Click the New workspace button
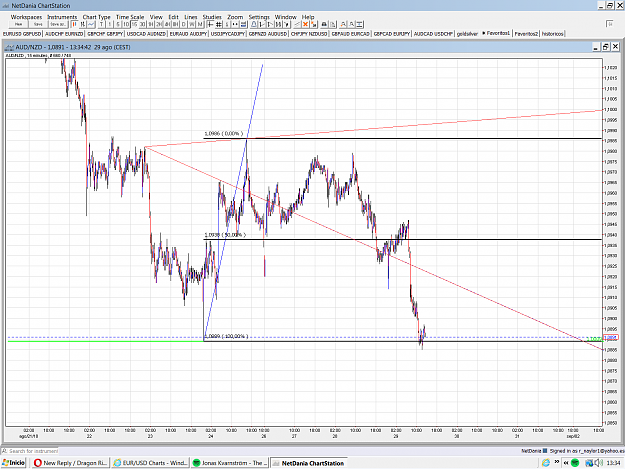The width and height of the screenshot is (625, 469). (18, 24)
